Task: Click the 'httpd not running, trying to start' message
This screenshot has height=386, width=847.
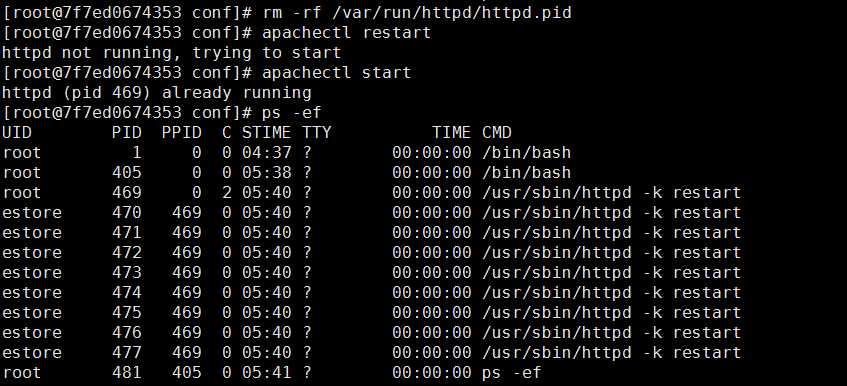Action: 172,52
